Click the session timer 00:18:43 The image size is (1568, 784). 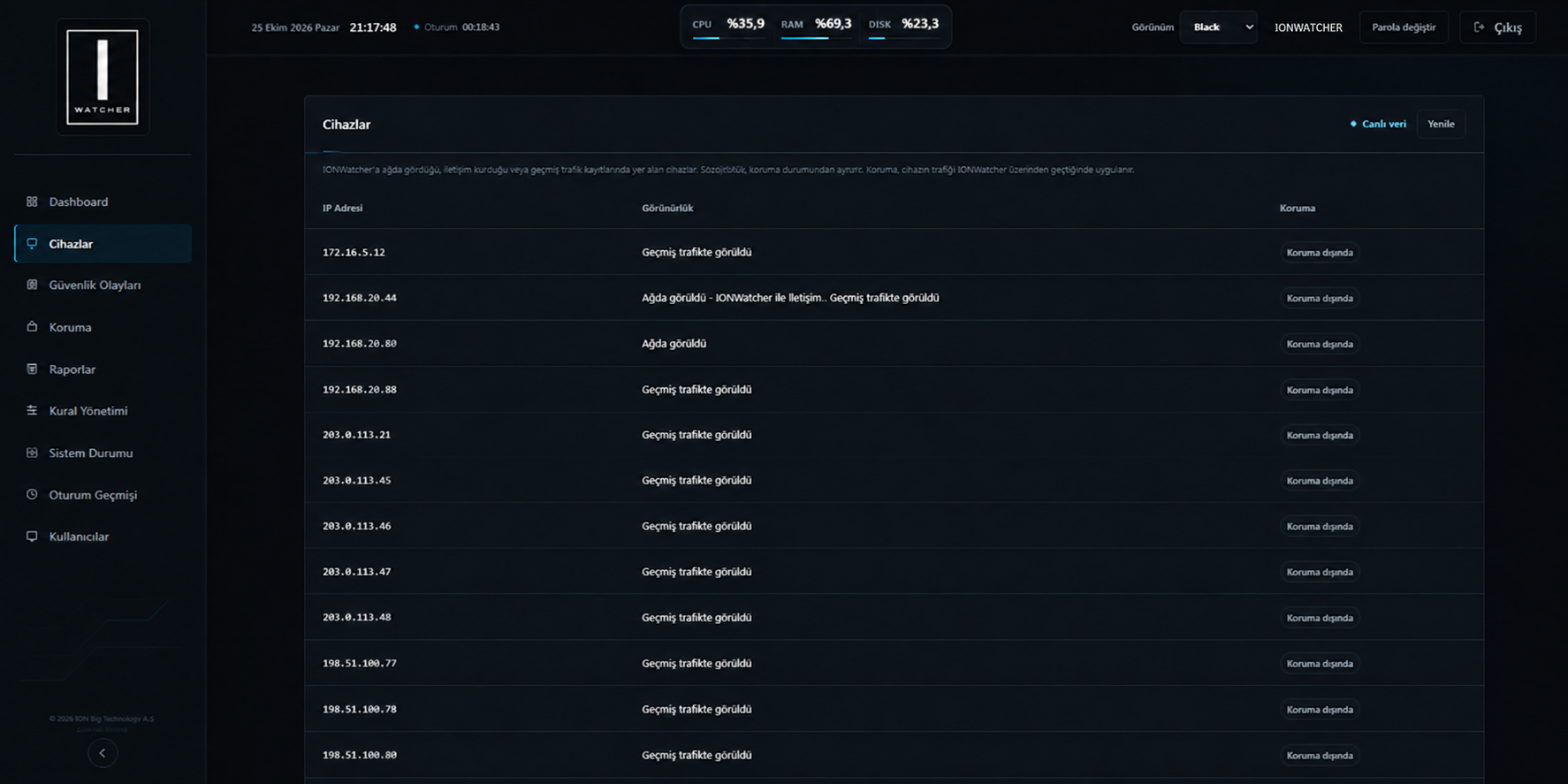click(481, 27)
